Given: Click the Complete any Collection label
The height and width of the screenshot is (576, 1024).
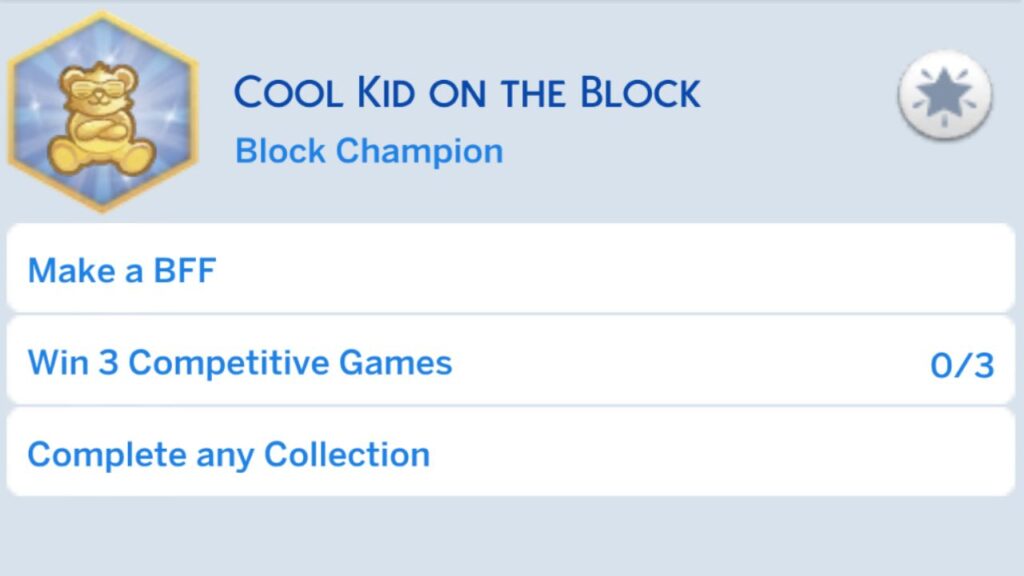Looking at the screenshot, I should pyautogui.click(x=229, y=453).
